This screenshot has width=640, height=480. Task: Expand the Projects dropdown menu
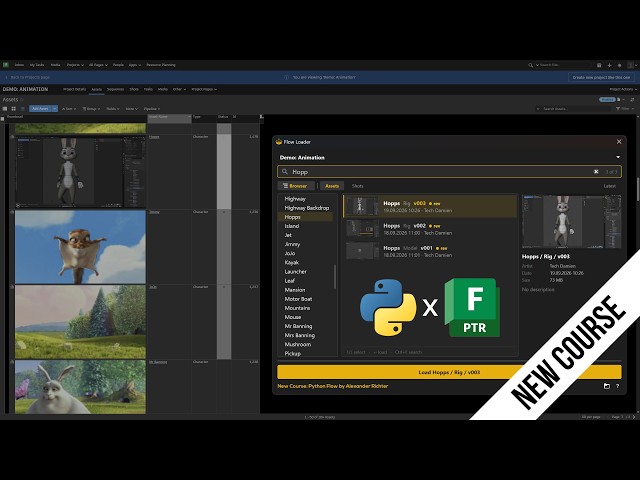75,65
